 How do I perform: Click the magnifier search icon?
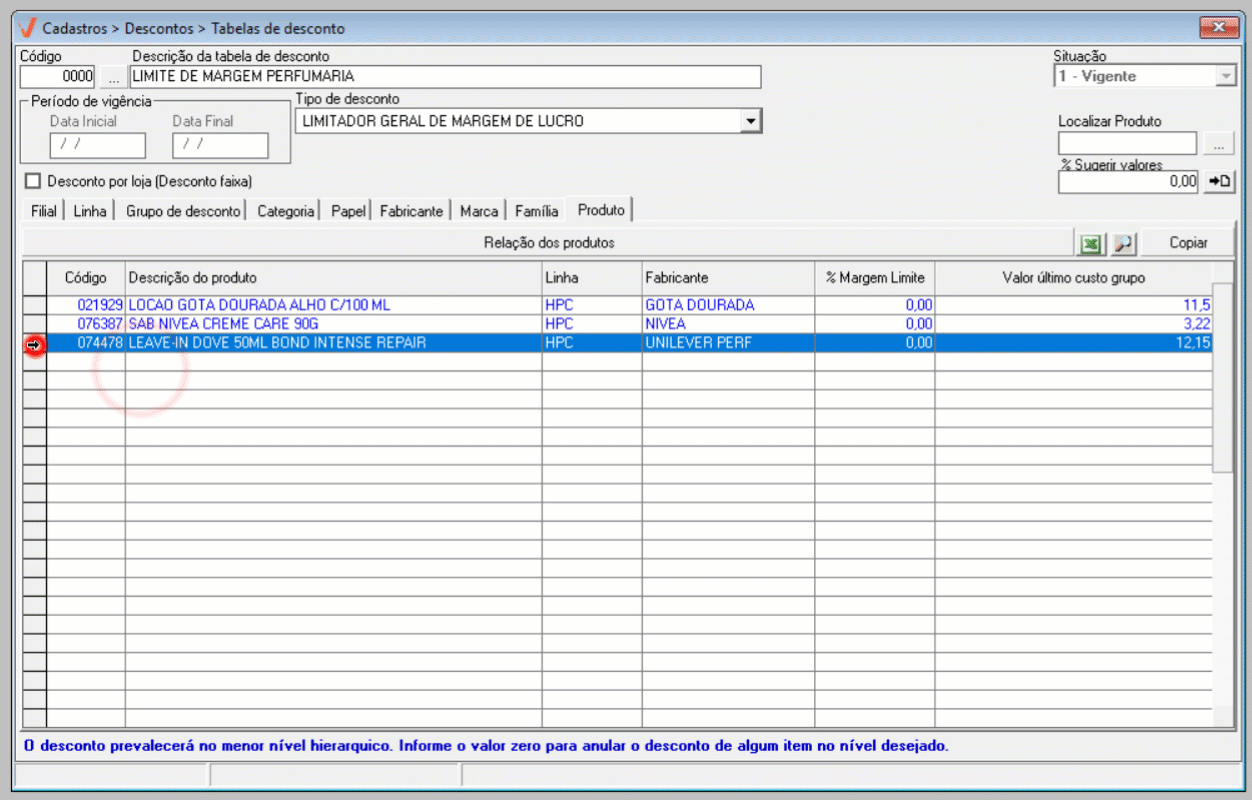tap(1122, 243)
